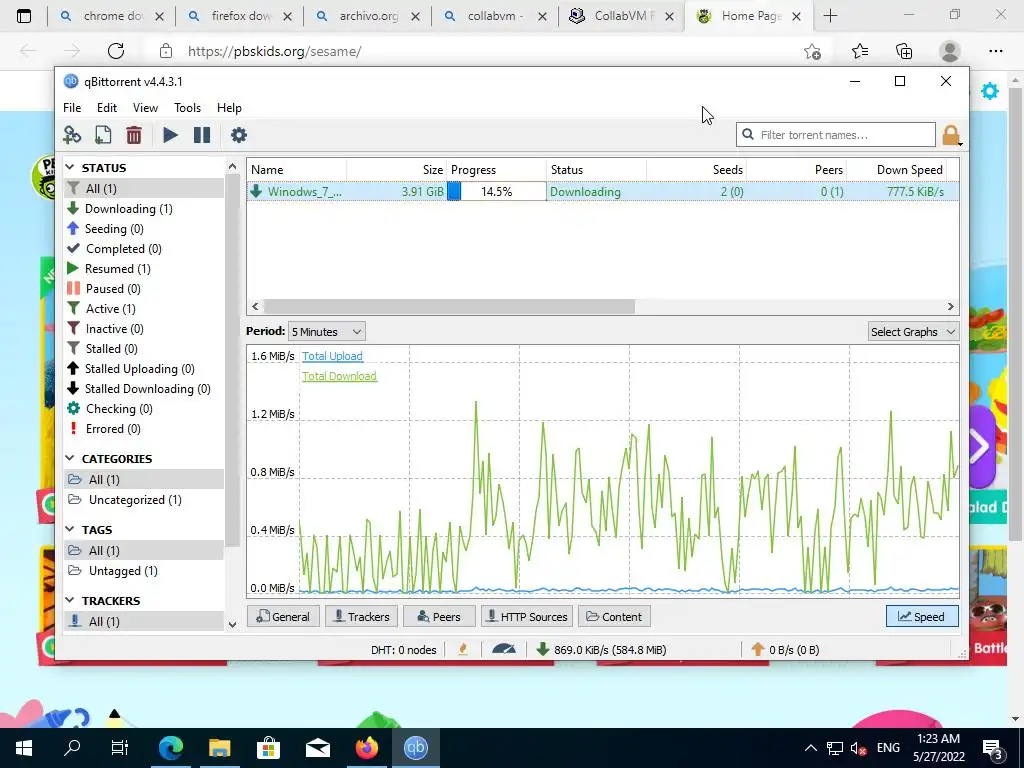Click the green download speed arrow in status bar
Image resolution: width=1024 pixels, height=768 pixels.
[x=542, y=649]
